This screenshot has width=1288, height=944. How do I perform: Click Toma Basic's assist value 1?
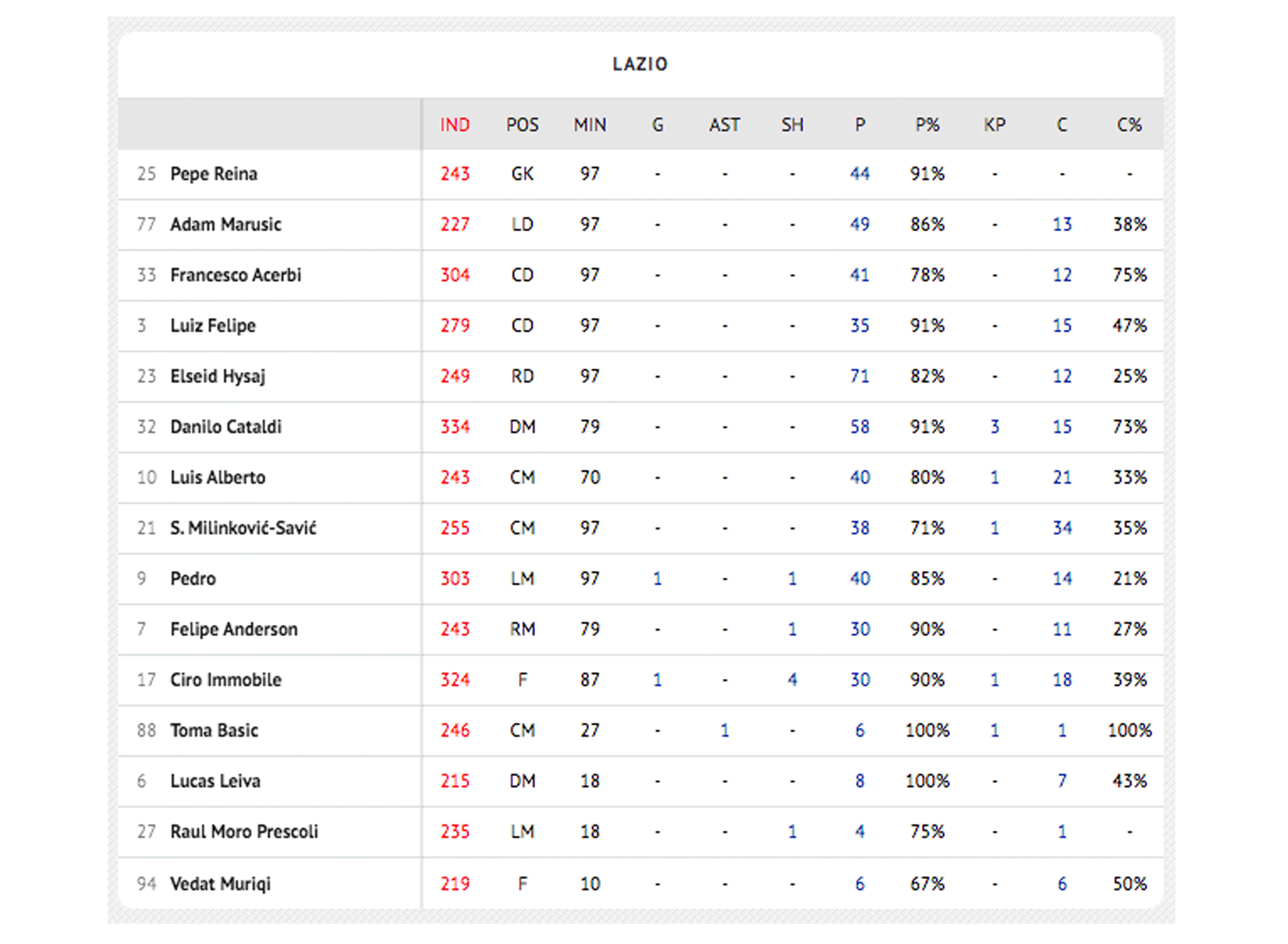tap(724, 730)
